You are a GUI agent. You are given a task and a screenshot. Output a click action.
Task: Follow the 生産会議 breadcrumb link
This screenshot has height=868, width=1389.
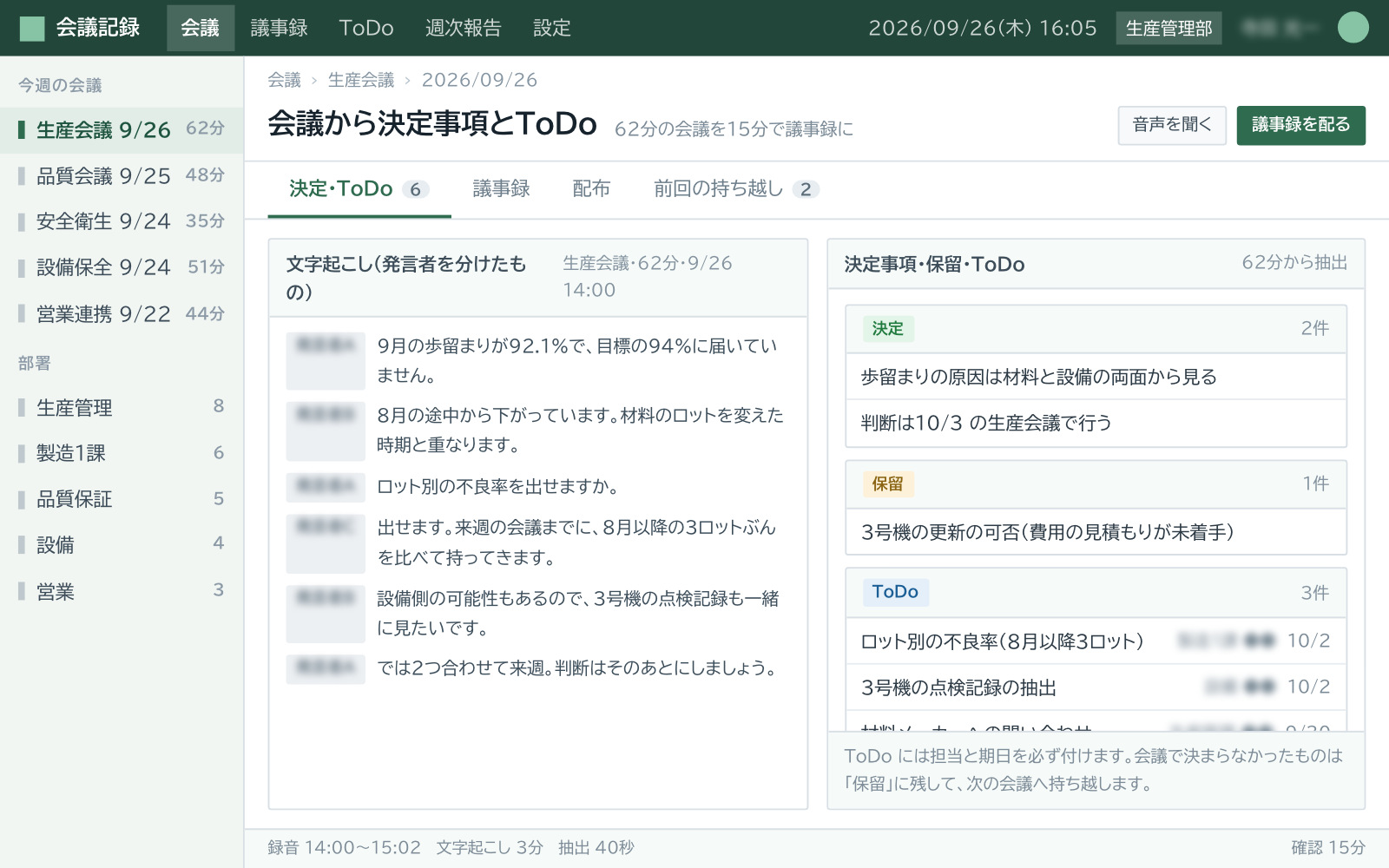pos(361,80)
